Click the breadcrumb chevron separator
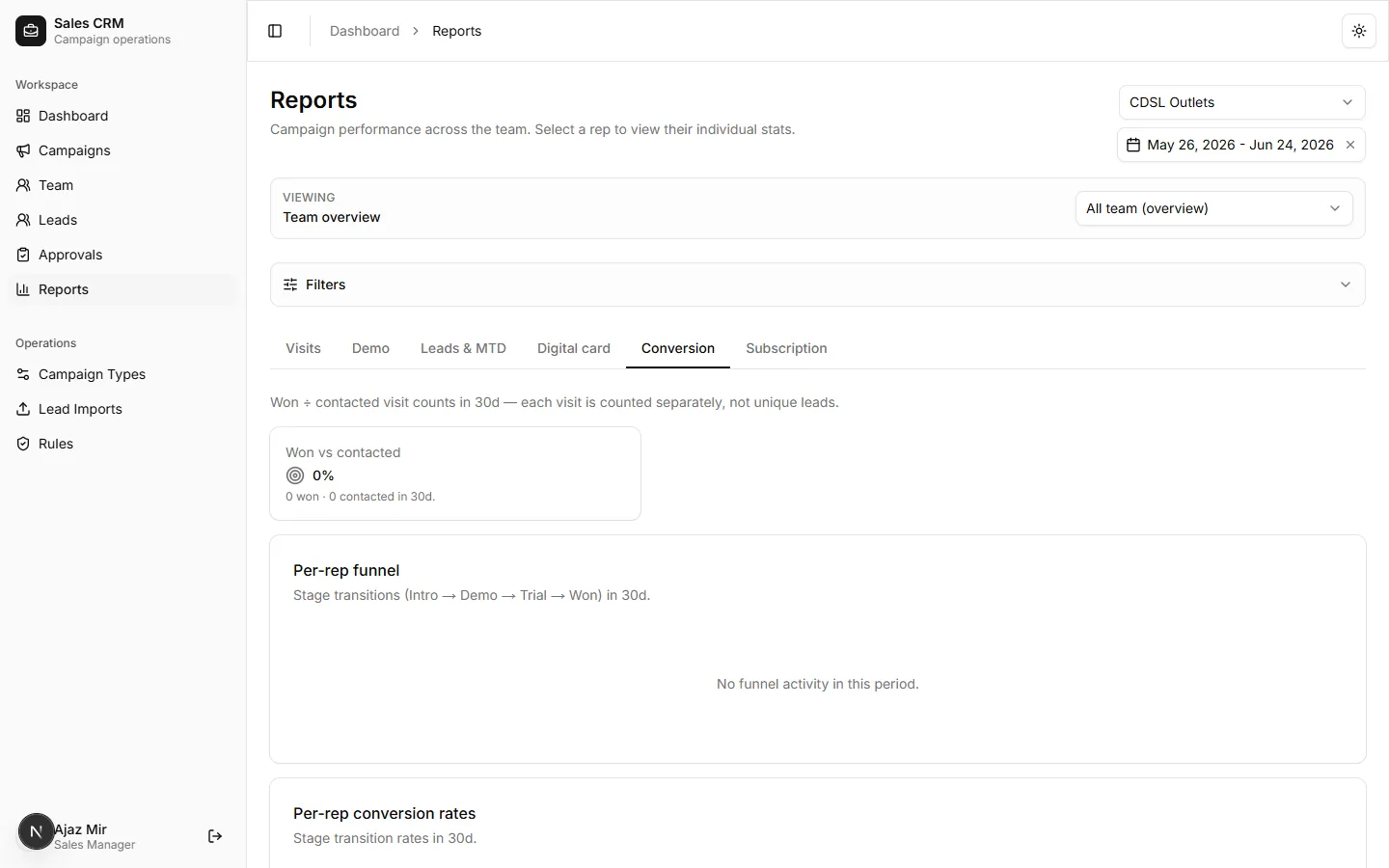The width and height of the screenshot is (1389, 868). point(416,31)
